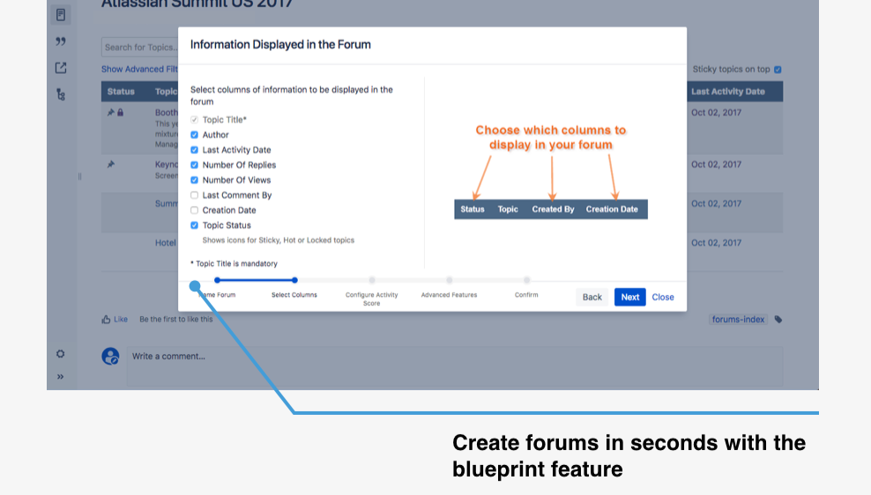
Task: Enable the Last Comment By checkbox
Action: (194, 195)
